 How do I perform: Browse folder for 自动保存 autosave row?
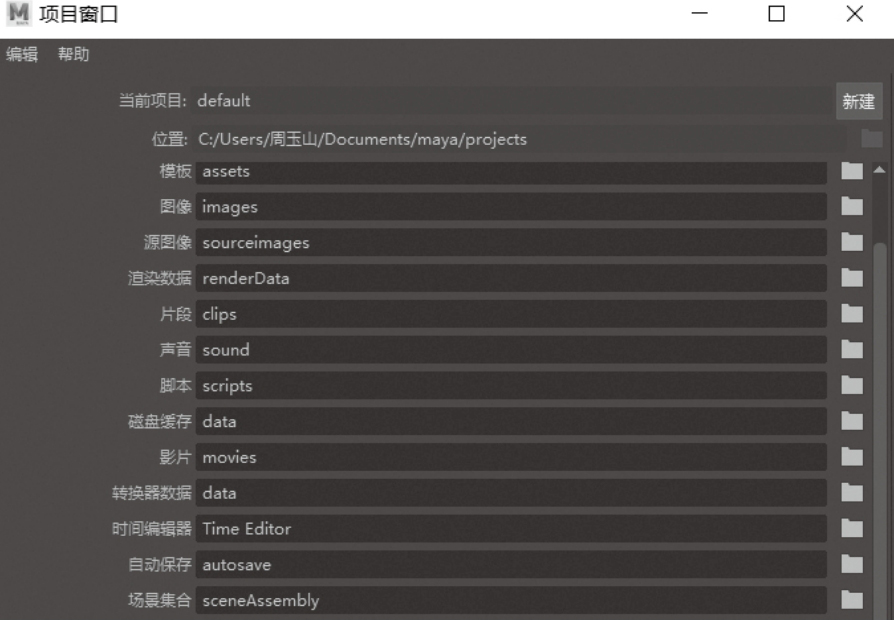click(852, 565)
